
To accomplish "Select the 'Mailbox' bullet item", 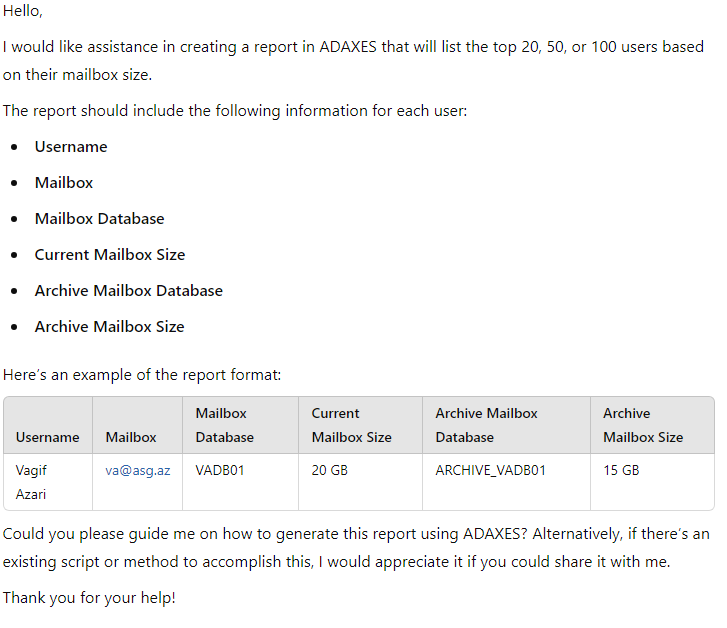I will tap(64, 183).
